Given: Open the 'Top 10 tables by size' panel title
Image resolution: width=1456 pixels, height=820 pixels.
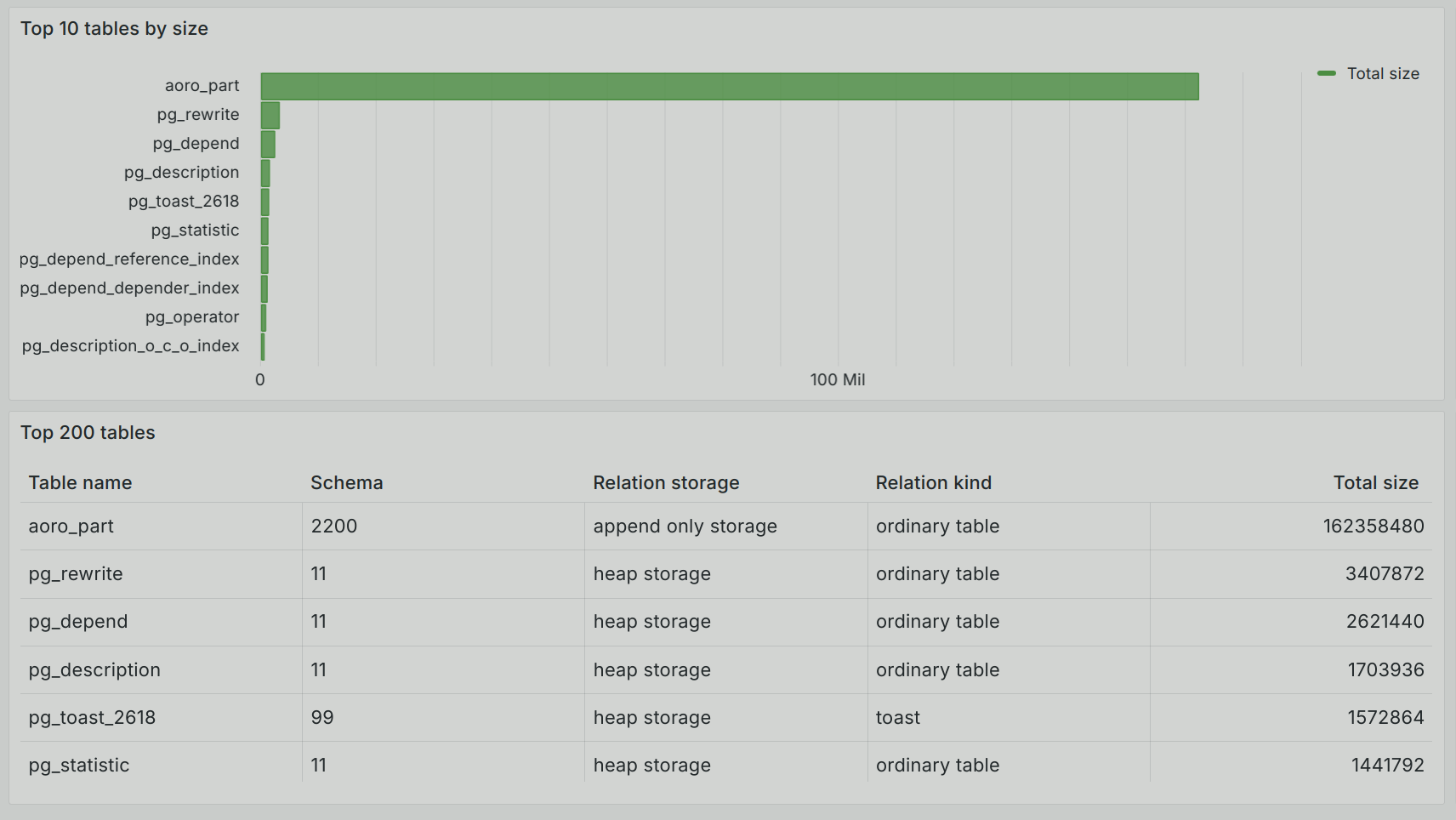Looking at the screenshot, I should 114,29.
